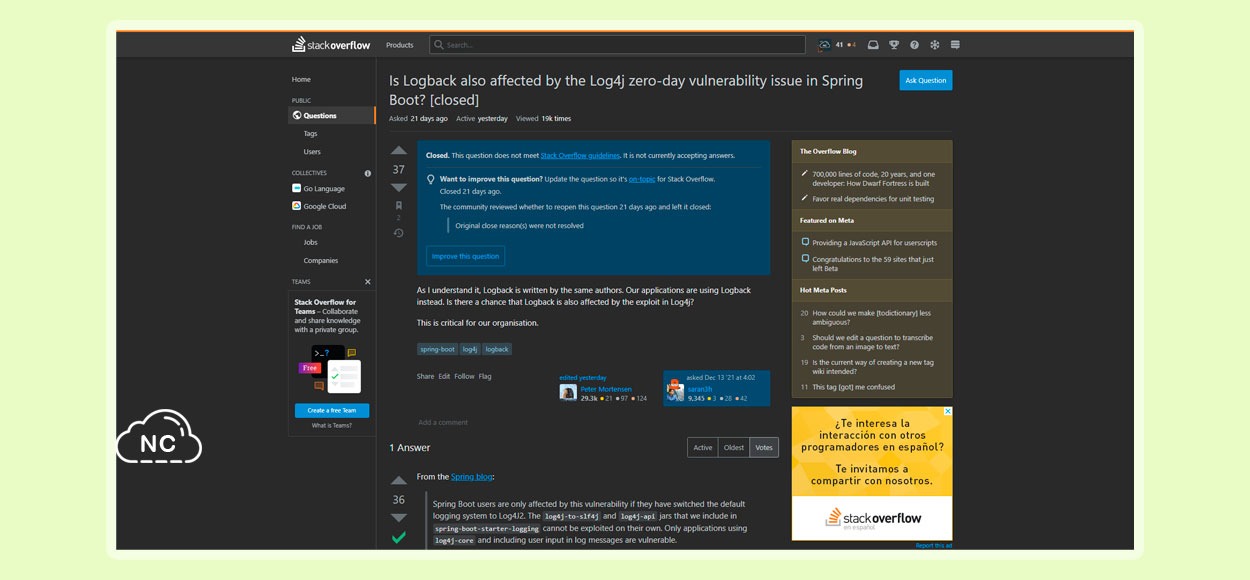Go to Home in the sidebar

tap(301, 79)
